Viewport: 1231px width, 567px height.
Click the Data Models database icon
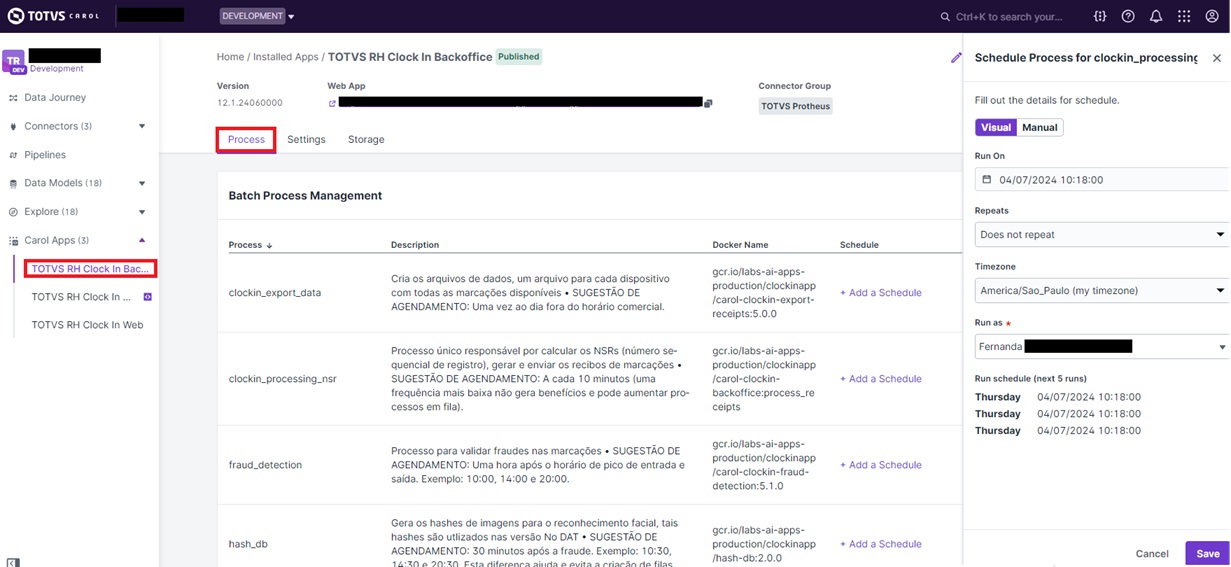point(13,183)
